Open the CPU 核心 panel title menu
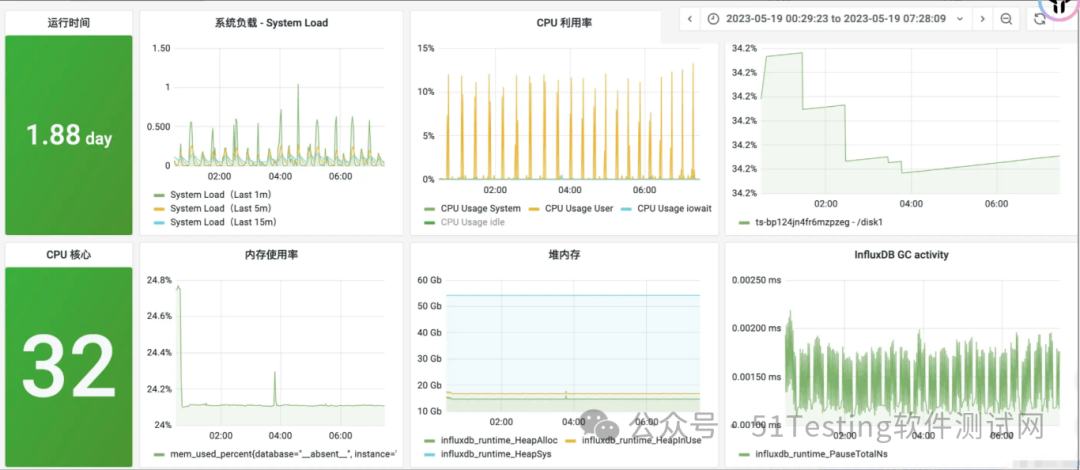 (68, 254)
